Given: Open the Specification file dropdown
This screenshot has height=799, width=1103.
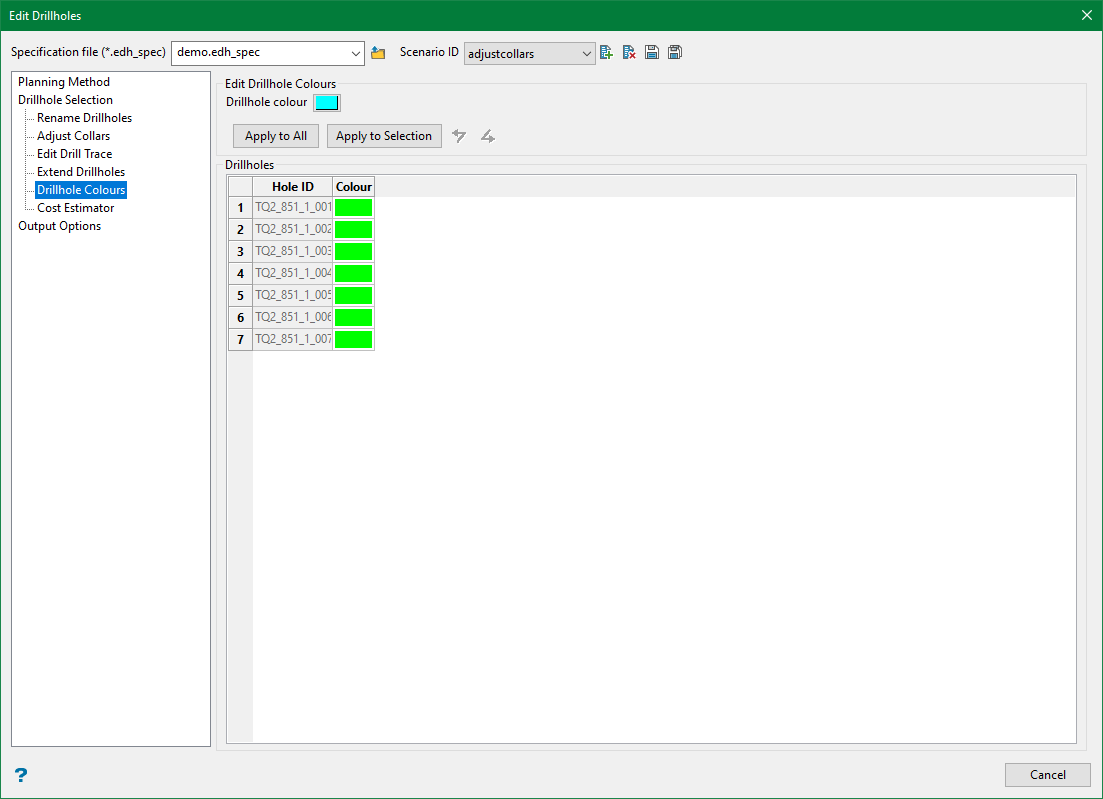Looking at the screenshot, I should [357, 53].
